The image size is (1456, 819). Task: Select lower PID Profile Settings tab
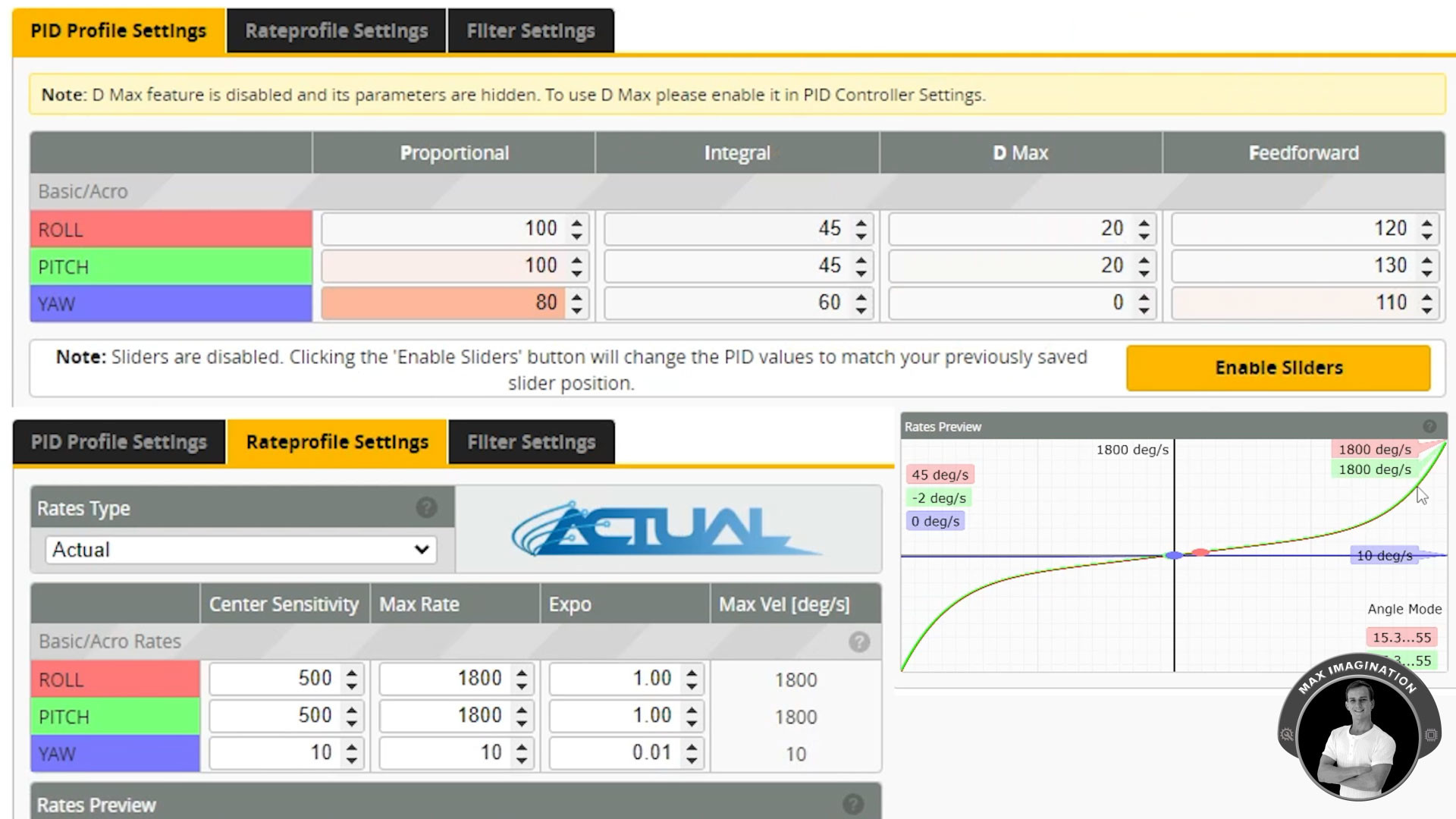pos(119,442)
